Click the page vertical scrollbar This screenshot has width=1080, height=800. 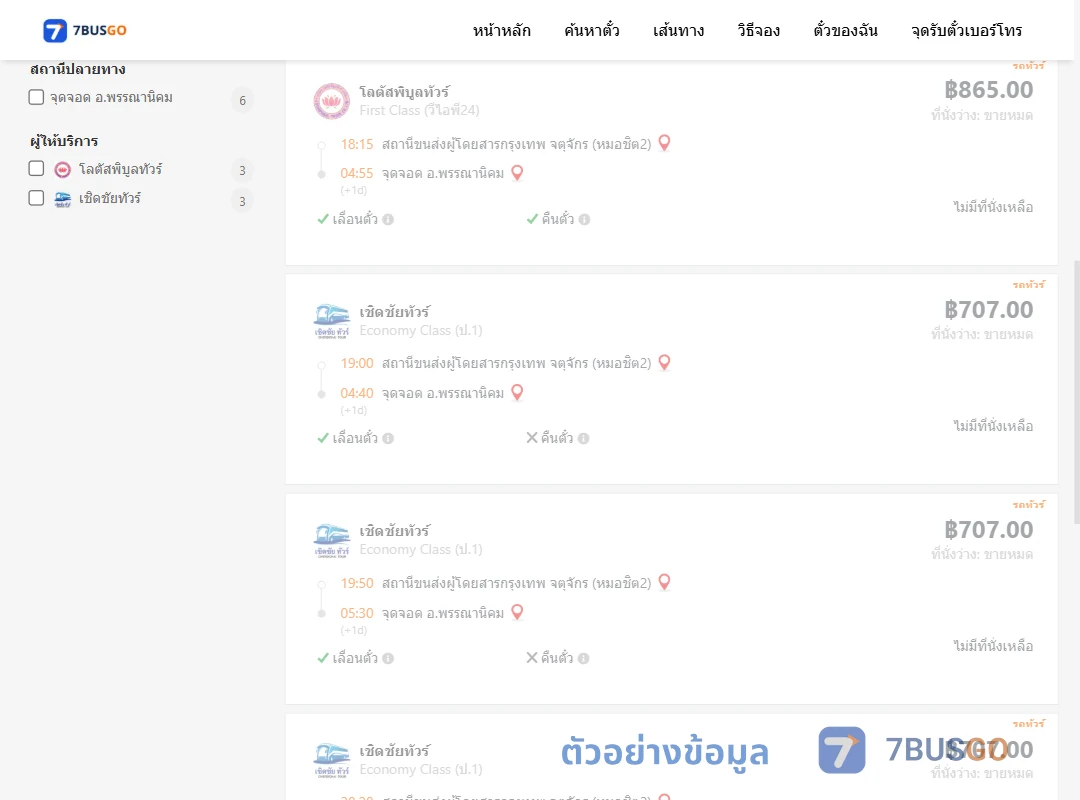pos(1076,393)
